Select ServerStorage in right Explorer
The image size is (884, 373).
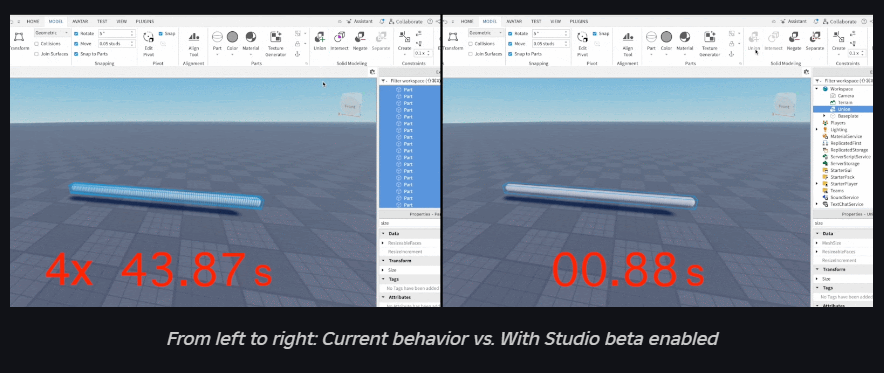coord(845,163)
